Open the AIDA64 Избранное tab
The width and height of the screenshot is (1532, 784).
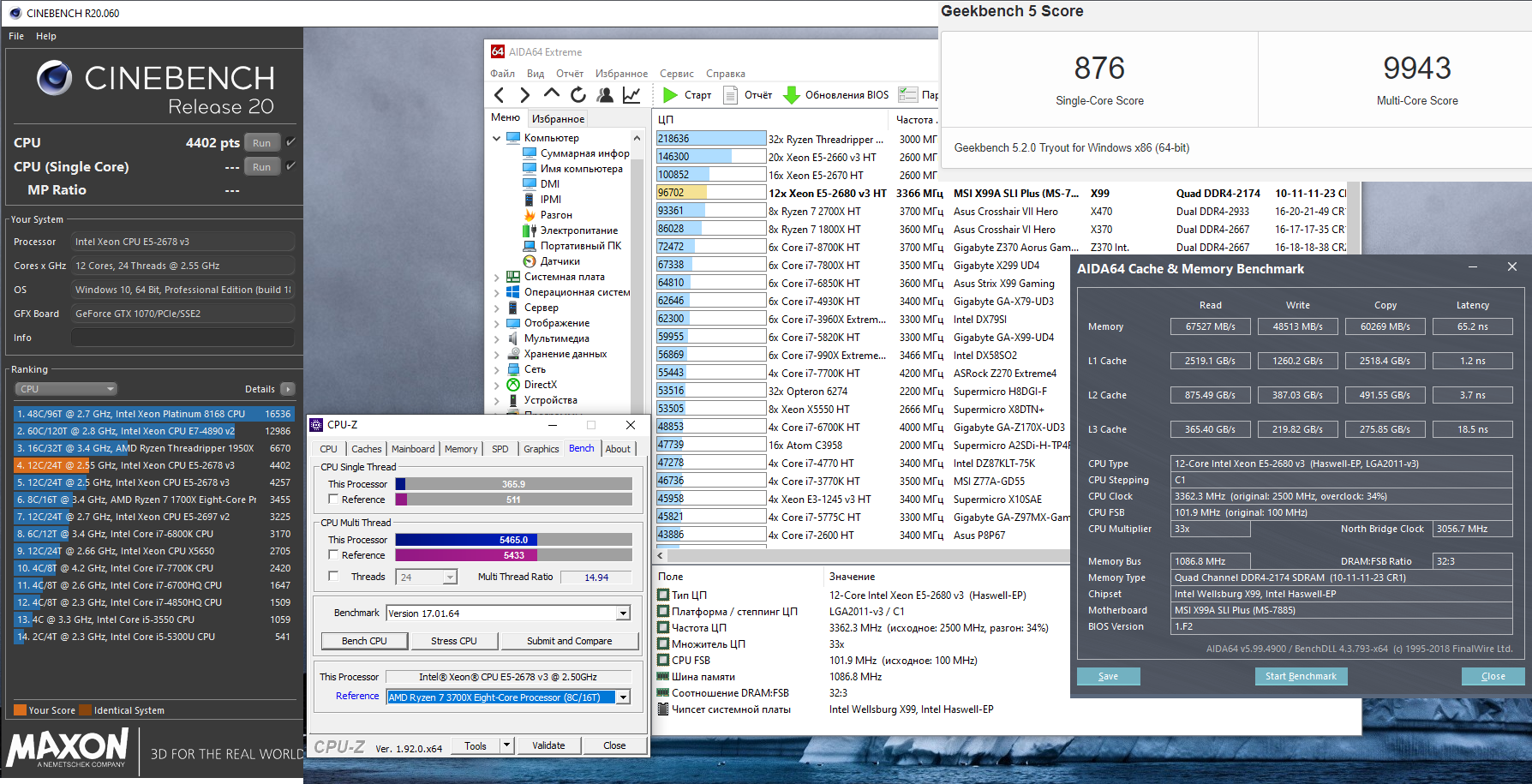558,119
